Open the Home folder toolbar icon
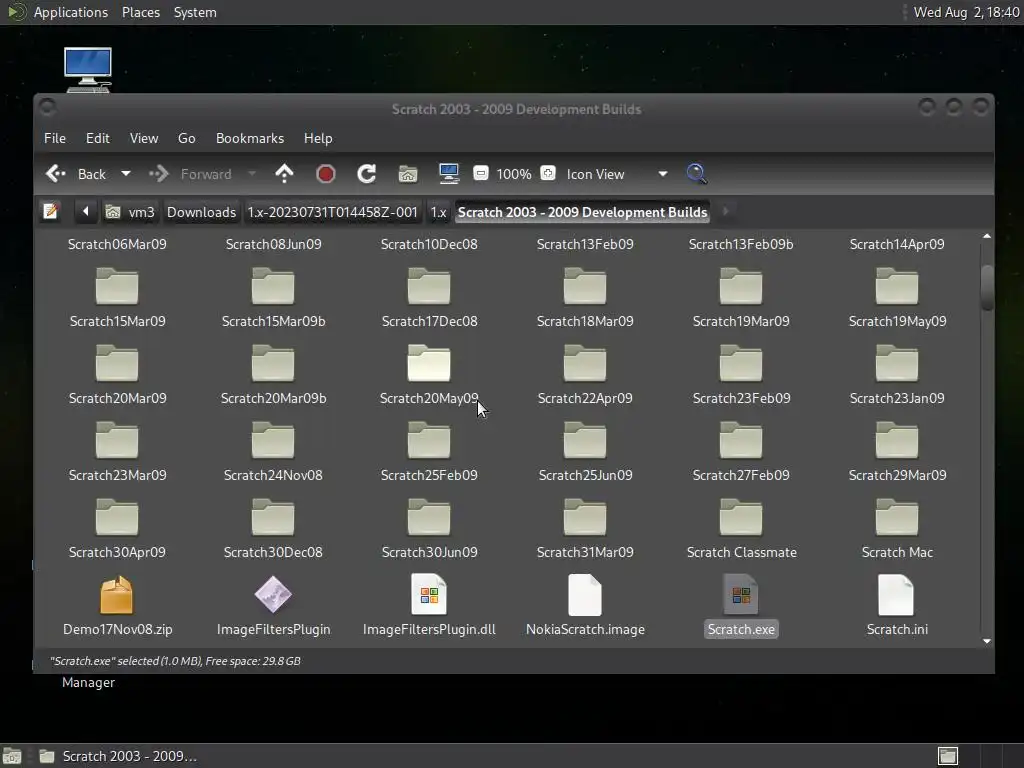Viewport: 1024px width, 768px height. pos(408,174)
